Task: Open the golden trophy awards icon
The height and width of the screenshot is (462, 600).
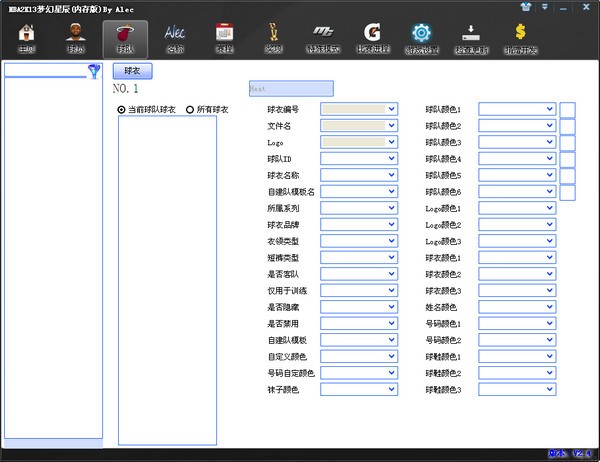Action: (x=273, y=39)
